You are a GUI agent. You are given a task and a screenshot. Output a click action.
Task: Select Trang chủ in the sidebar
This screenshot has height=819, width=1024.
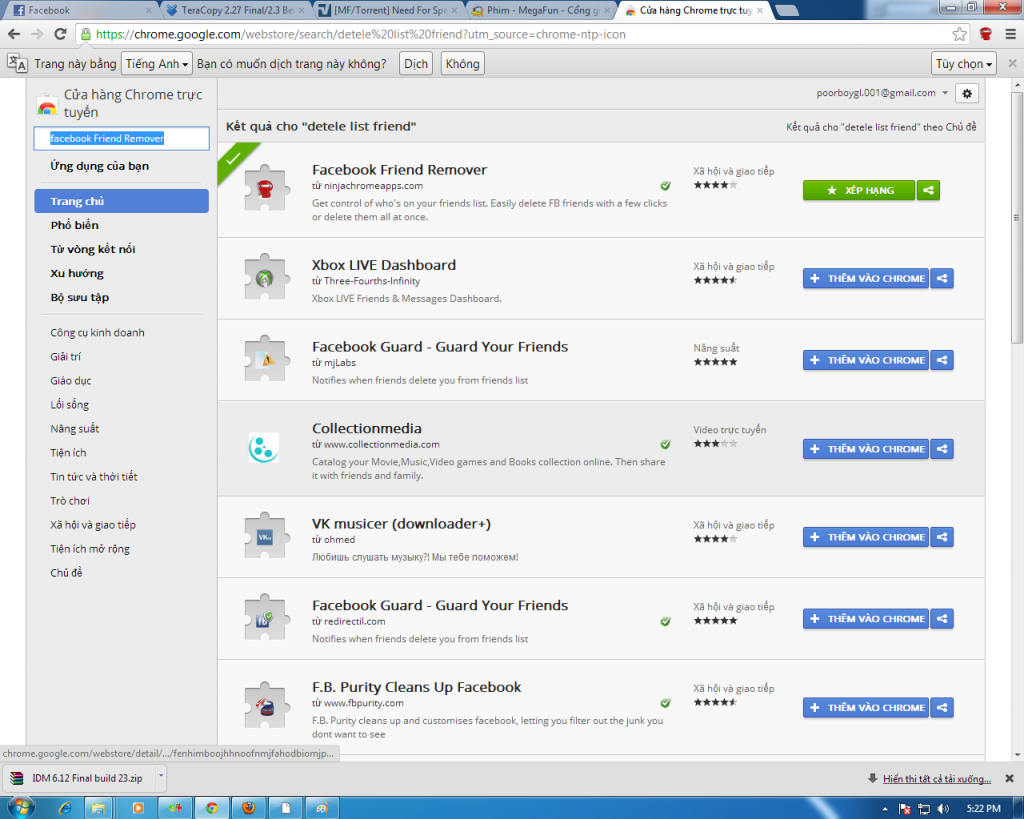[121, 201]
